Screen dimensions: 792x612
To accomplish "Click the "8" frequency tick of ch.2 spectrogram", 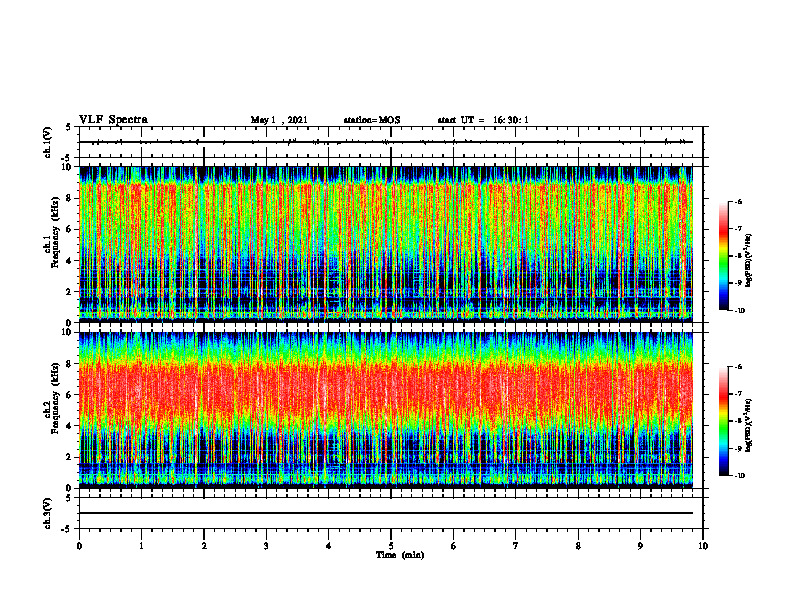I will (70, 364).
